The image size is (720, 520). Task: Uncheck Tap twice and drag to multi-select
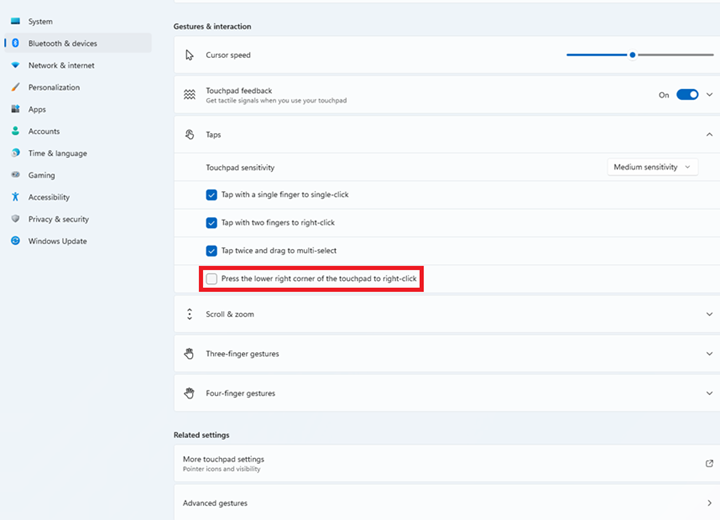212,251
